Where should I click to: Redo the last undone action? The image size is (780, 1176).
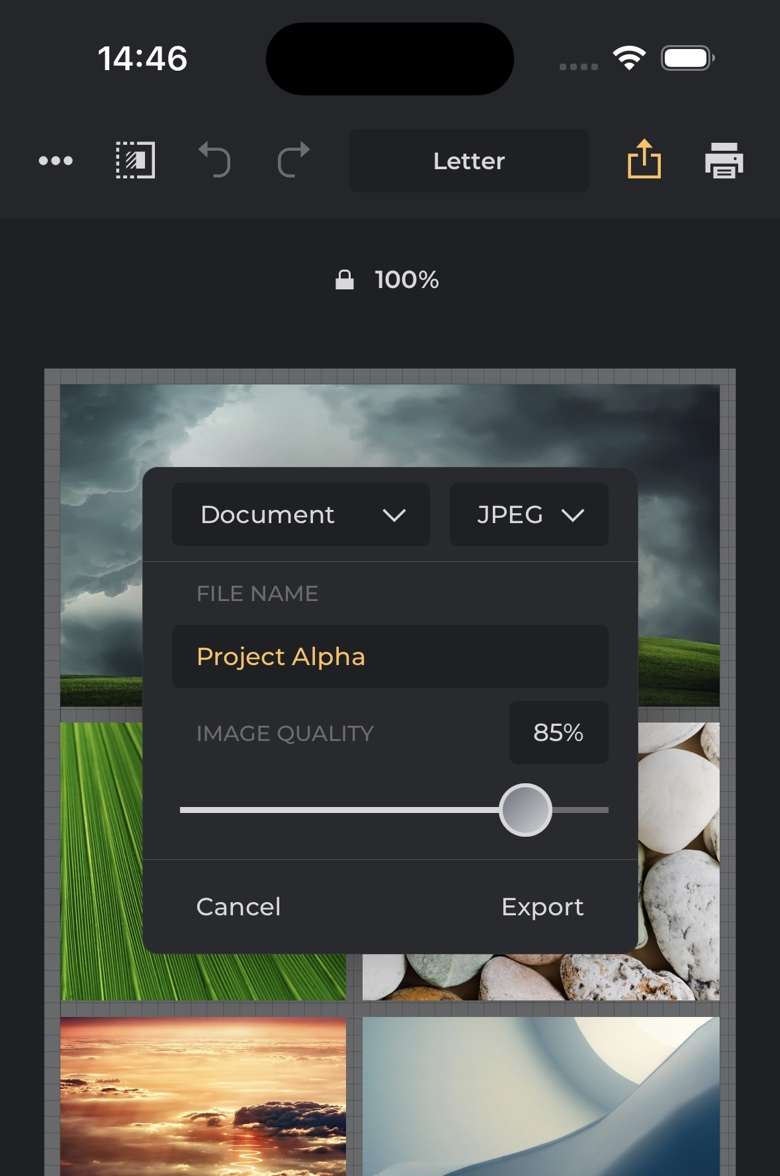pos(293,161)
